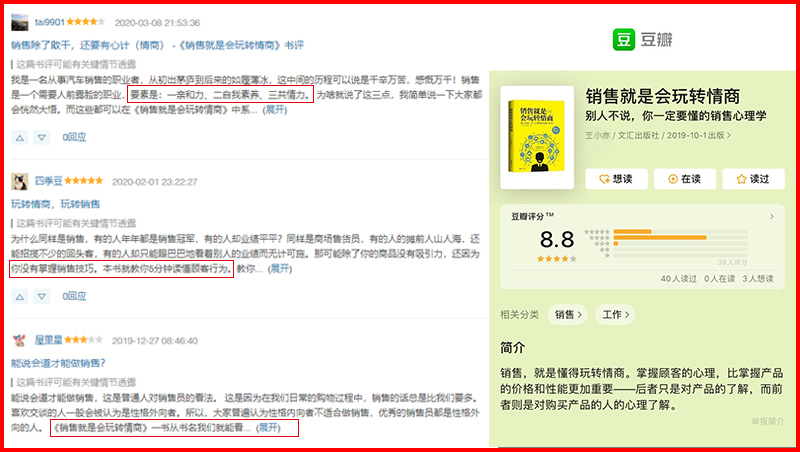Open 屋里星's avatar icon

click(20, 340)
